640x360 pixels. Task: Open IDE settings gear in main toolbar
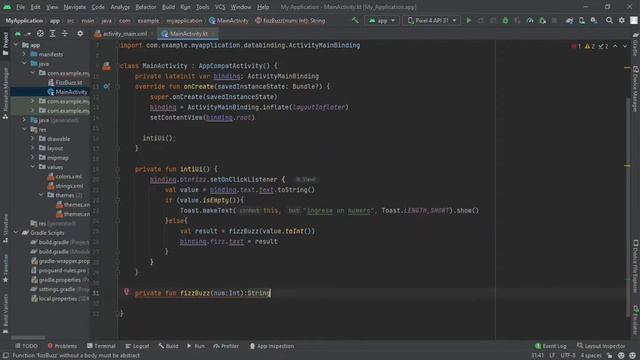622,20
